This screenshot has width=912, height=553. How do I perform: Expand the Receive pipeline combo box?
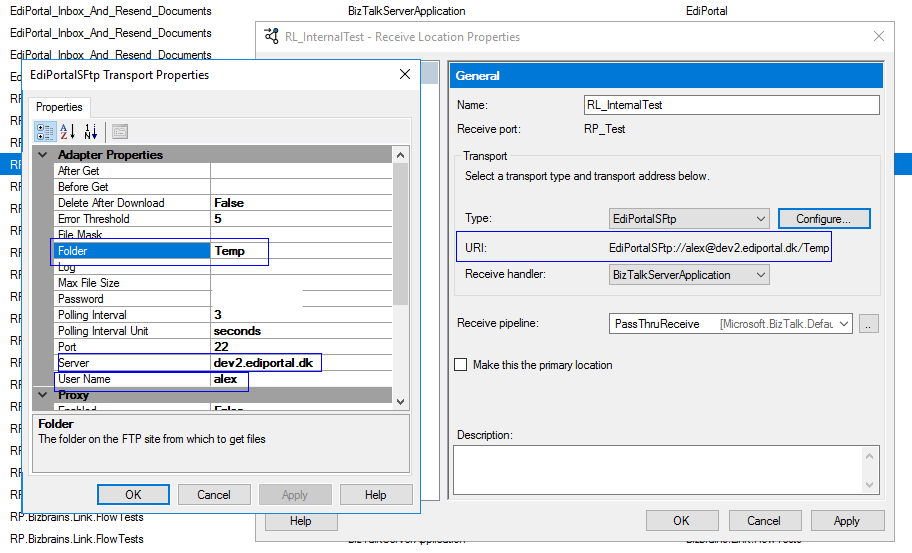pos(843,324)
